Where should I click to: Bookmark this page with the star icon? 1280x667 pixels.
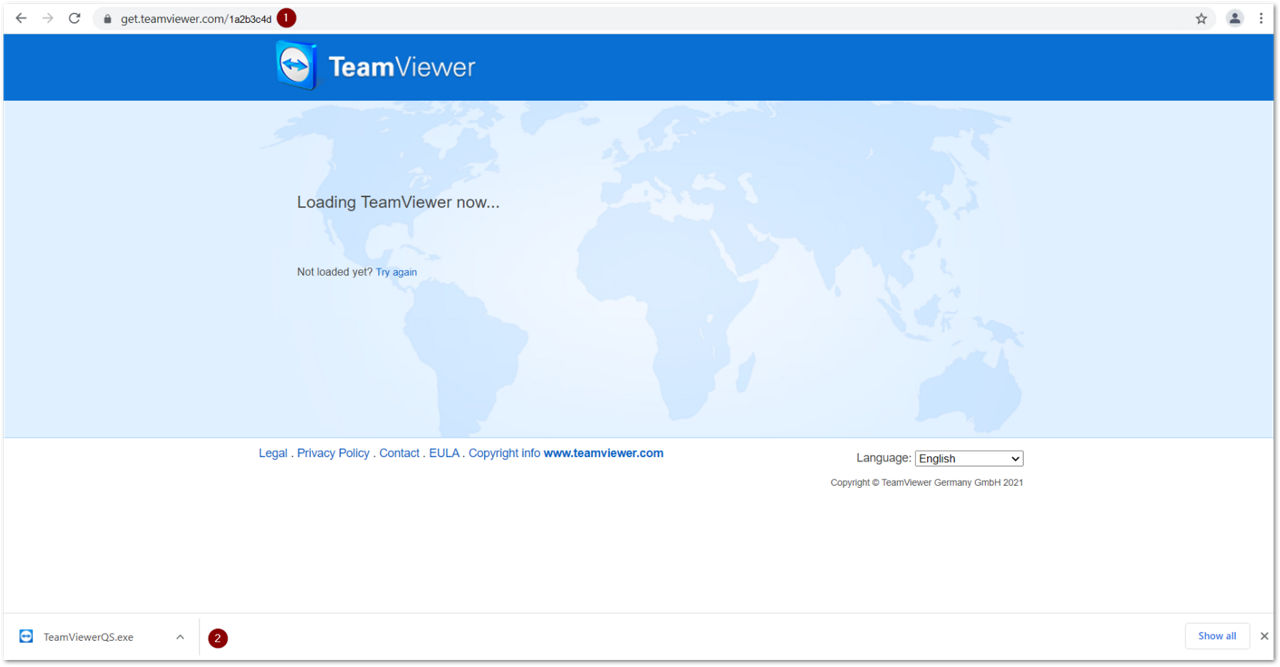coord(1201,18)
